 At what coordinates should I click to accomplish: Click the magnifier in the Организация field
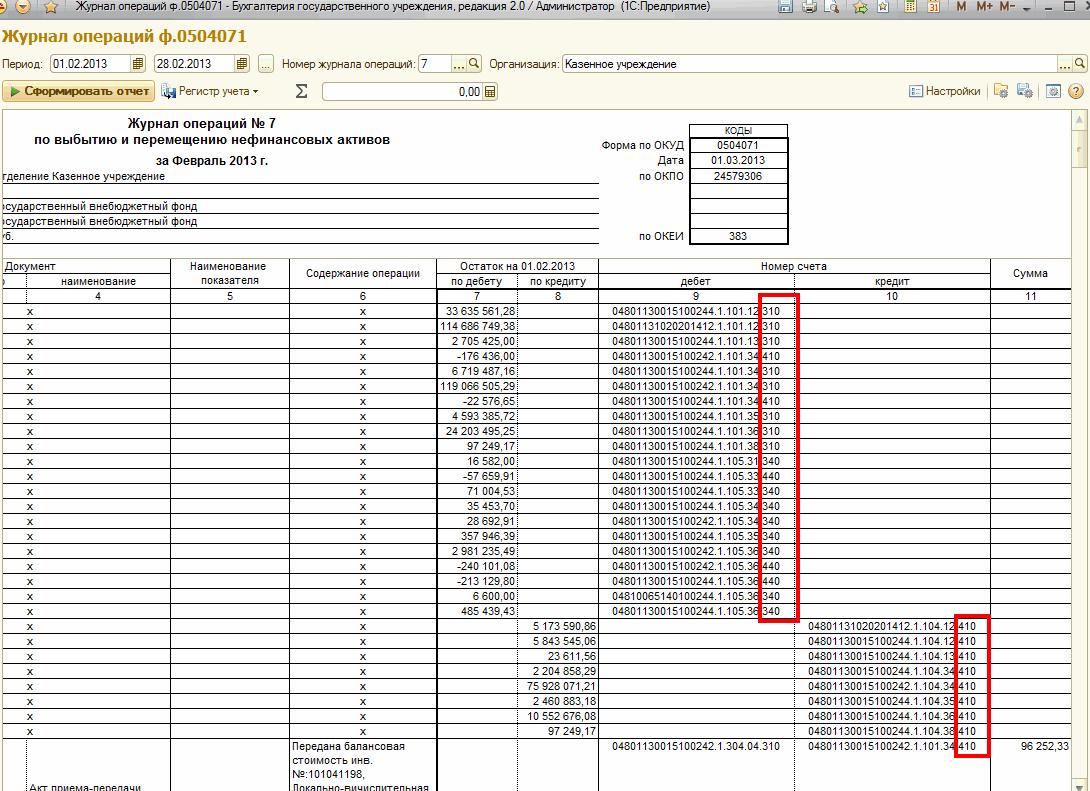pyautogui.click(x=1080, y=64)
